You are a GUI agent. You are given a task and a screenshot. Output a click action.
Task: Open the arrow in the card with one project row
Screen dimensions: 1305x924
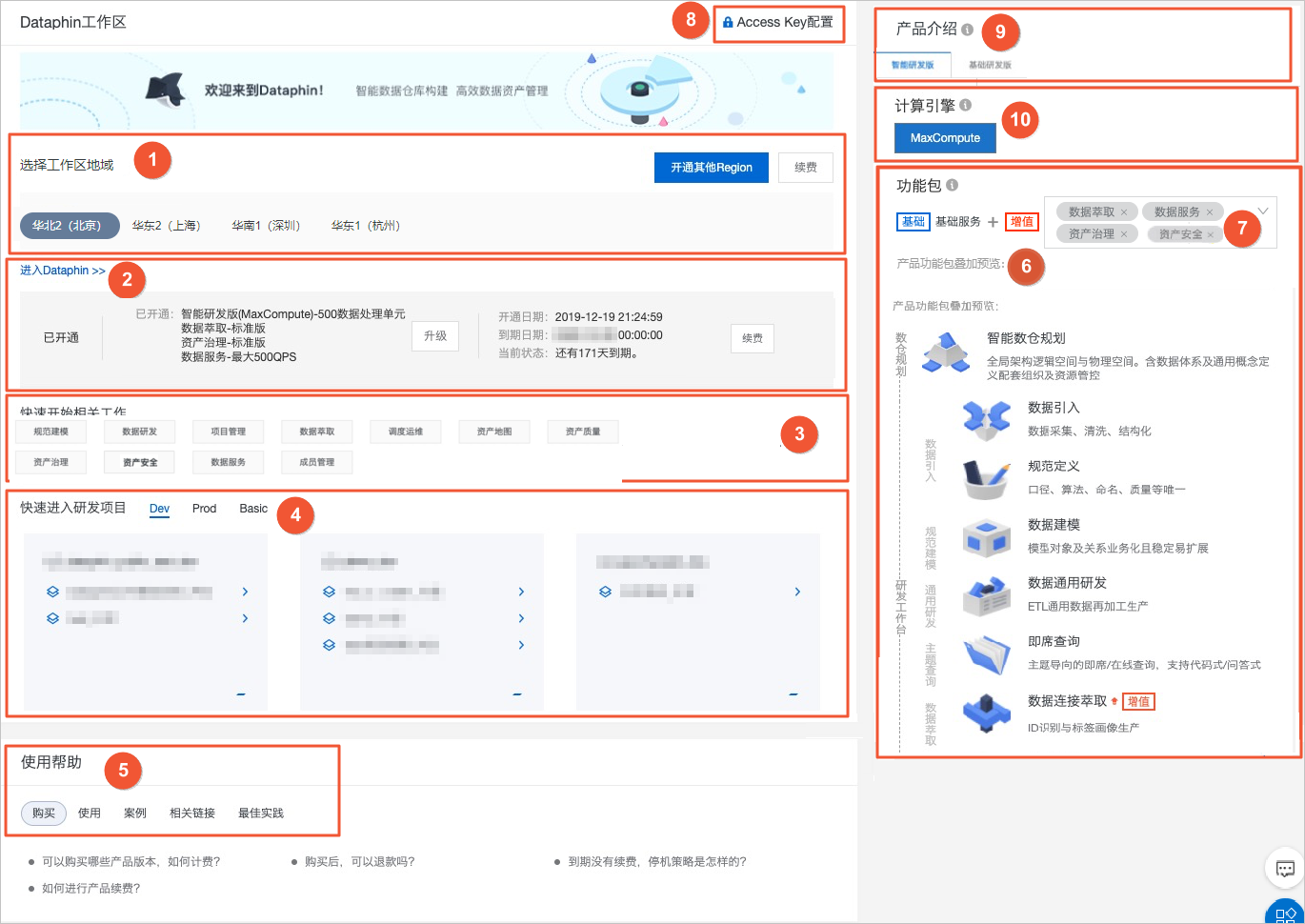point(797,592)
